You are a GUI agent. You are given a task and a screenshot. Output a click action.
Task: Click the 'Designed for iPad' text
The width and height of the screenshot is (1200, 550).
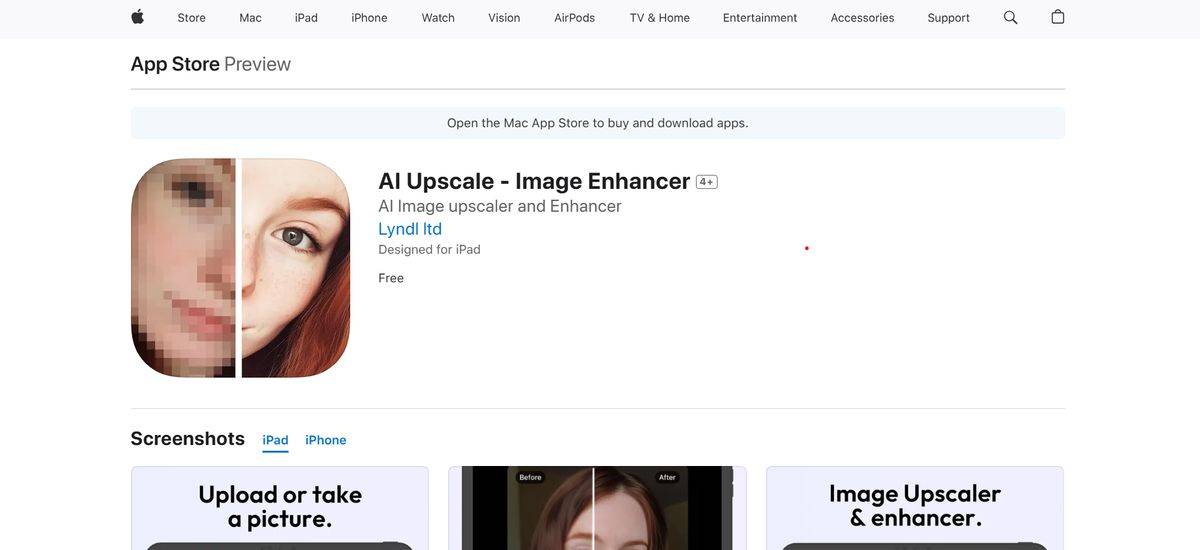pos(429,250)
